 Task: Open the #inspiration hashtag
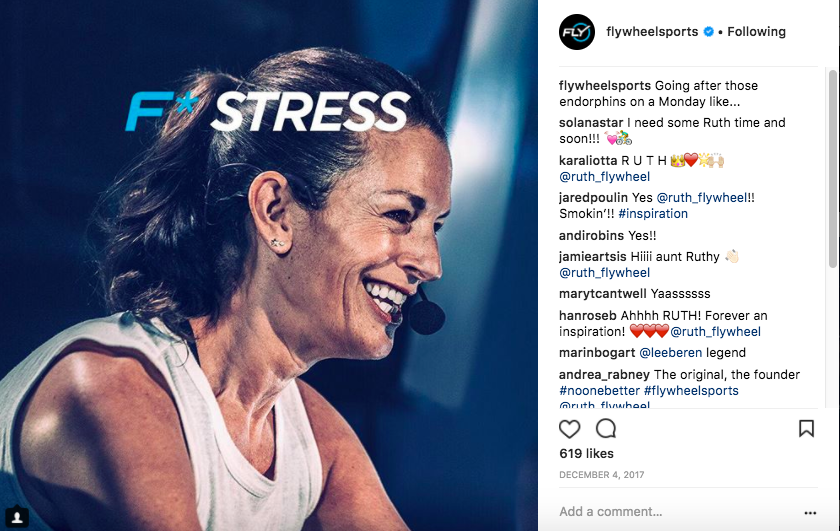click(652, 213)
